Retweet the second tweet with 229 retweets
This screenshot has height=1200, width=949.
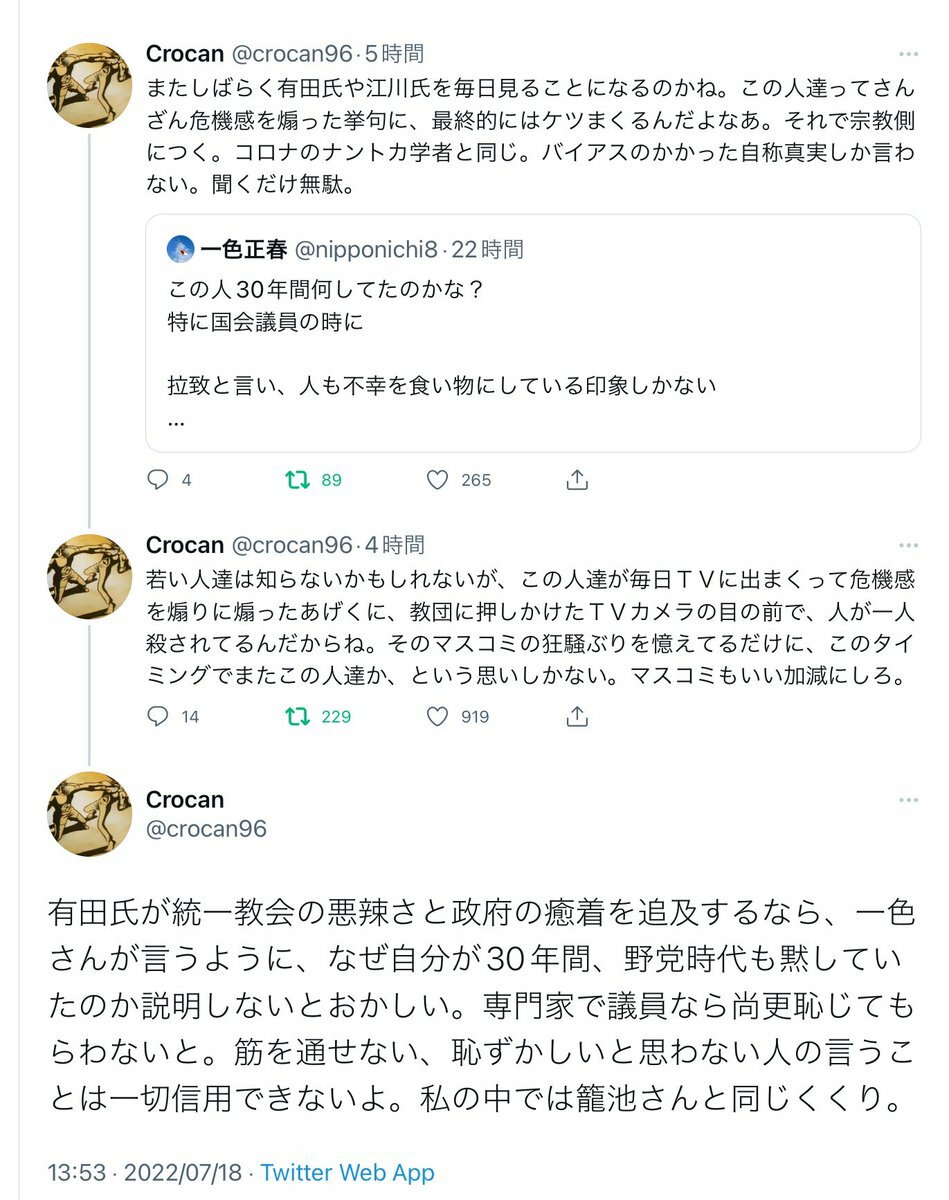point(297,716)
